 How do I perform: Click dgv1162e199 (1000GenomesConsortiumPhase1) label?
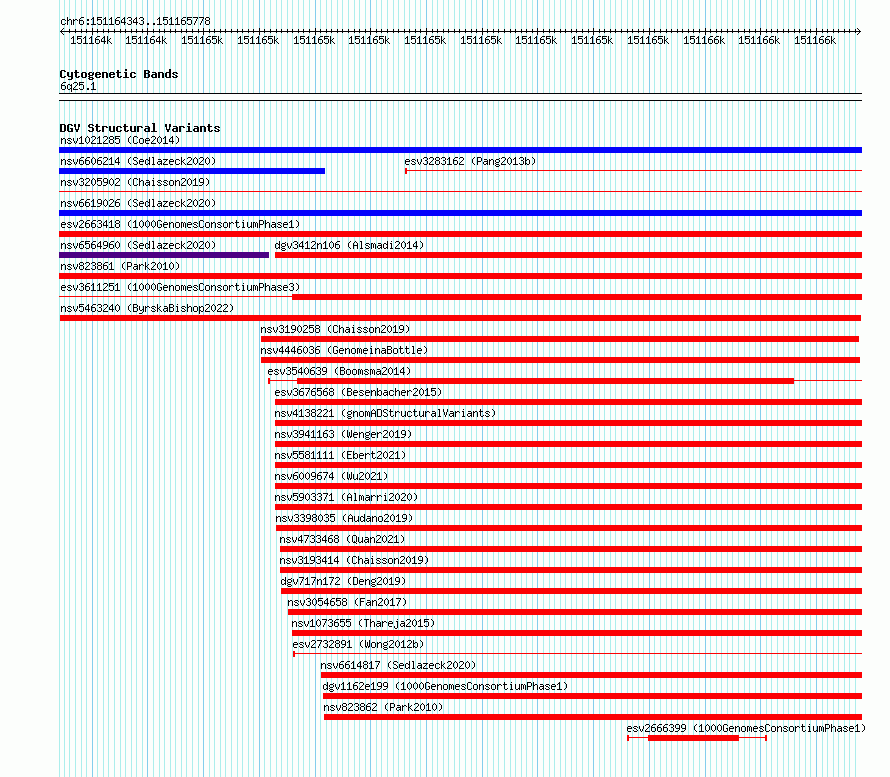pos(445,686)
